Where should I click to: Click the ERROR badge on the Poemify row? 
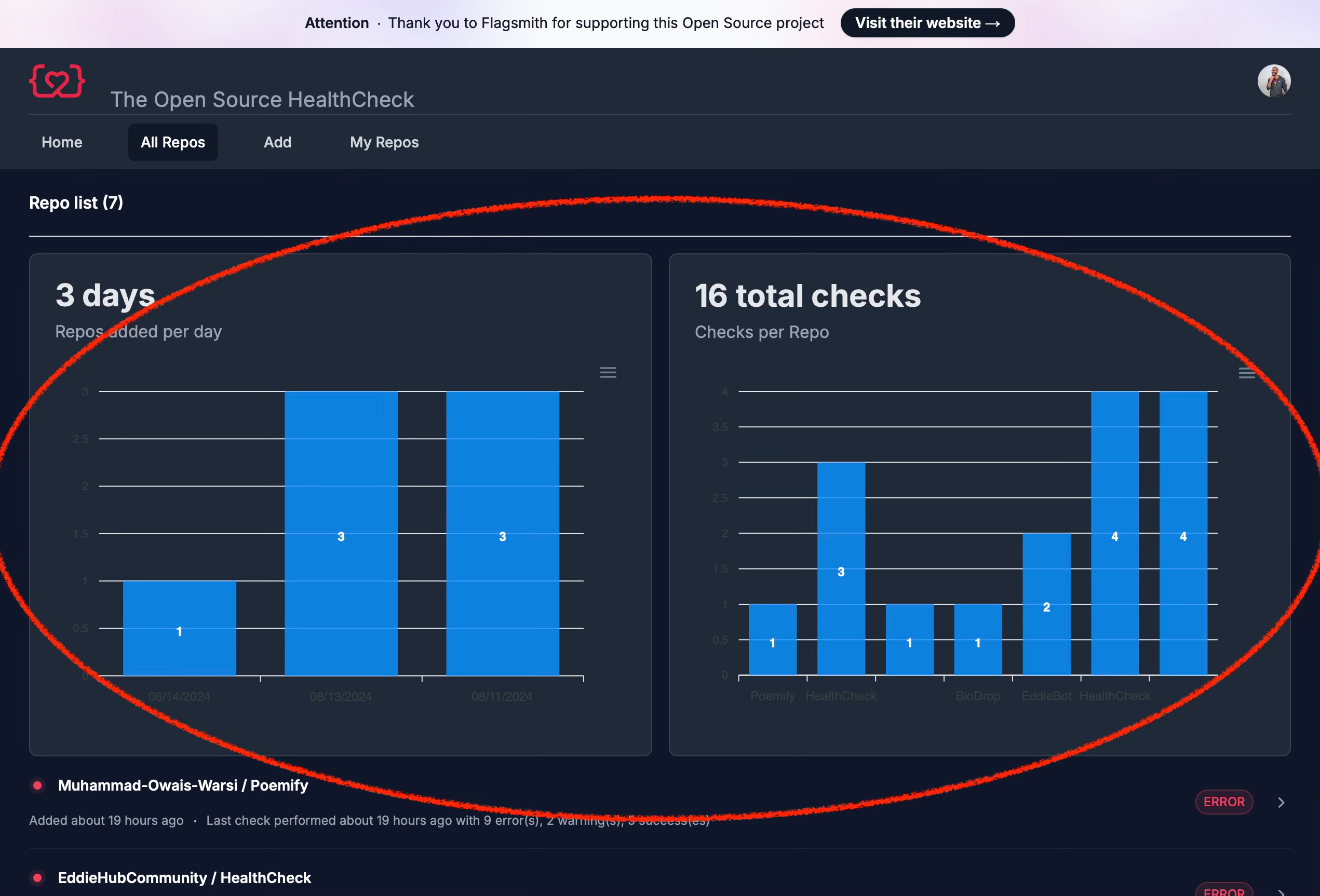(1223, 802)
